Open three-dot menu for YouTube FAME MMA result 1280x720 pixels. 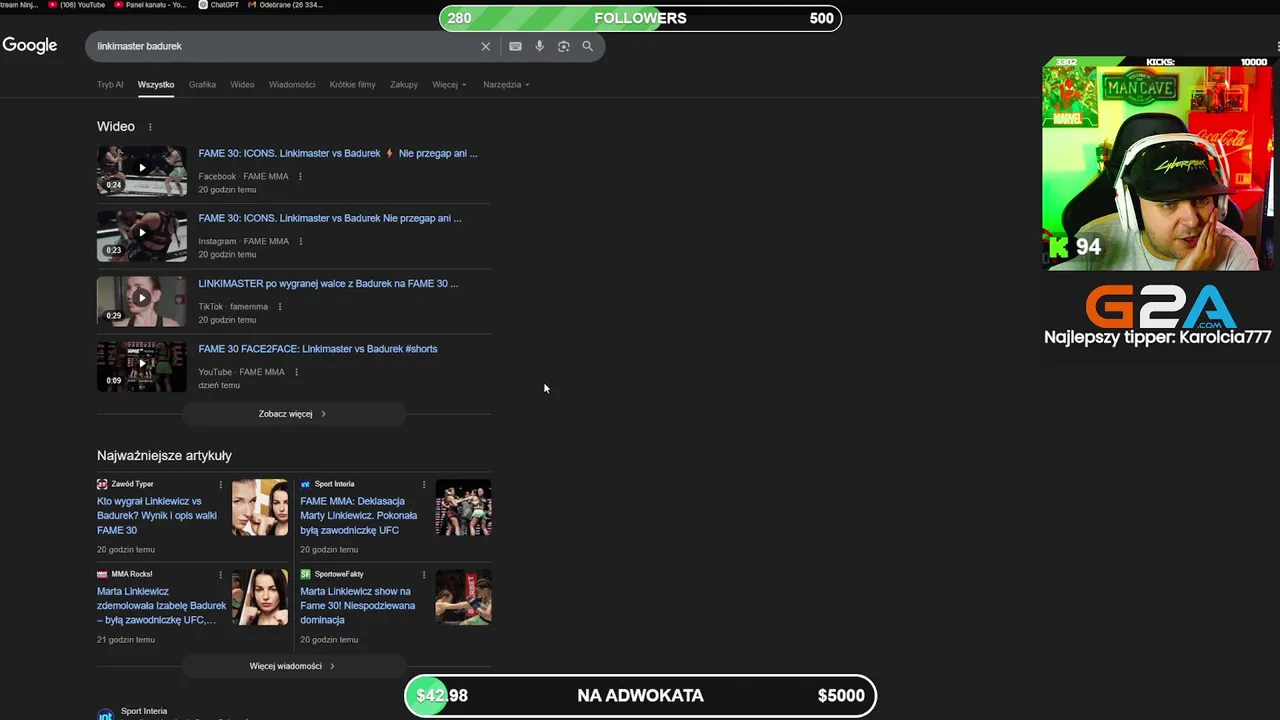click(x=296, y=372)
